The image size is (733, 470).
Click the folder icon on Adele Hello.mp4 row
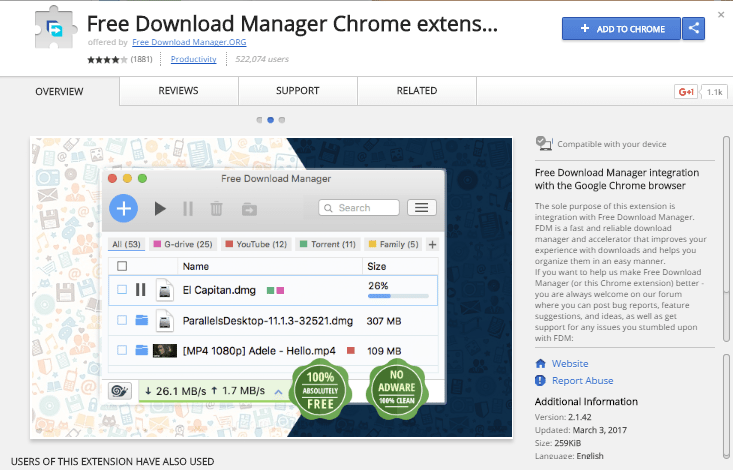click(x=142, y=350)
